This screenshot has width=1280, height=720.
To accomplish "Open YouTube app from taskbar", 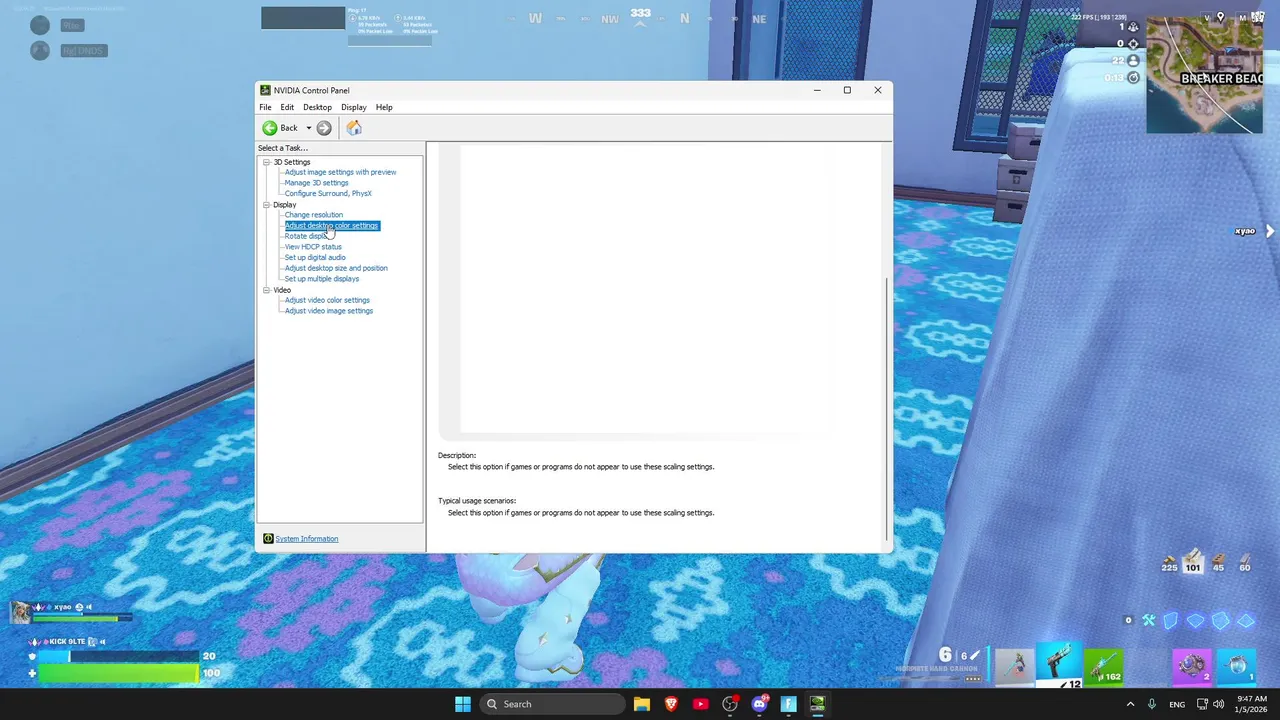I will (x=700, y=704).
